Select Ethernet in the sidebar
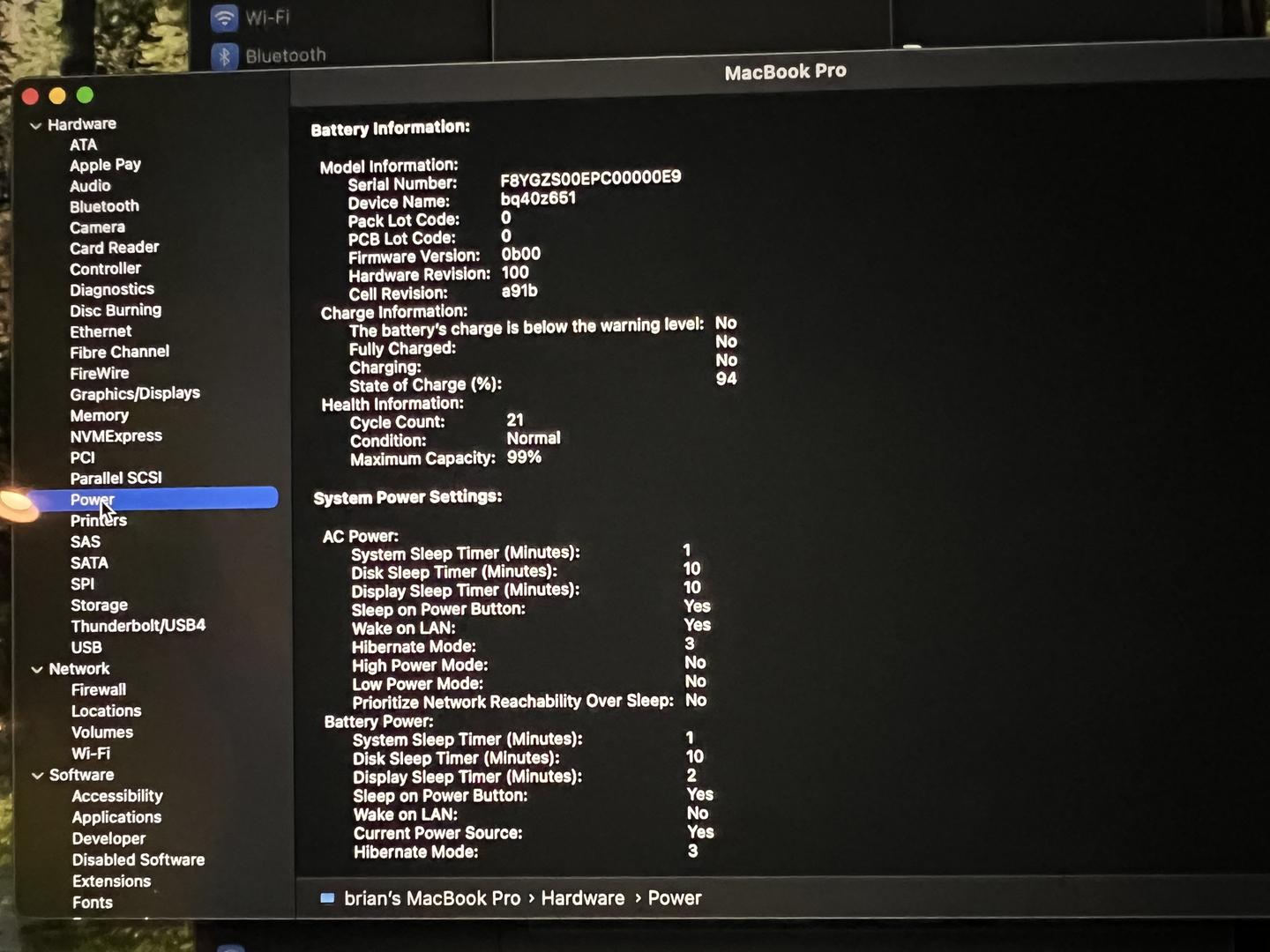This screenshot has height=952, width=1270. [x=101, y=331]
